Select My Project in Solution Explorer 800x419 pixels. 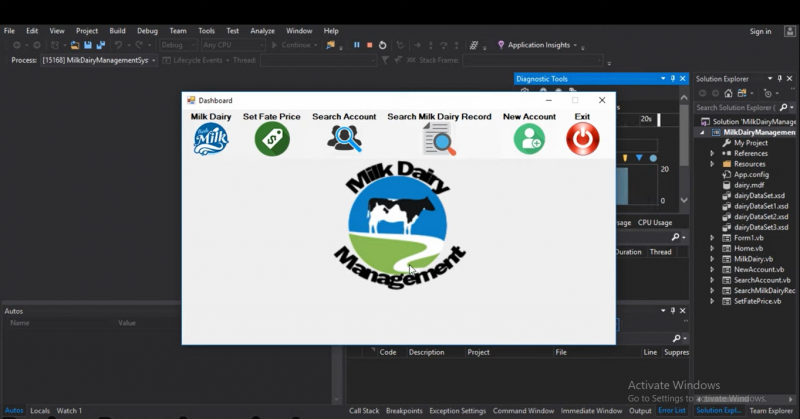751,143
